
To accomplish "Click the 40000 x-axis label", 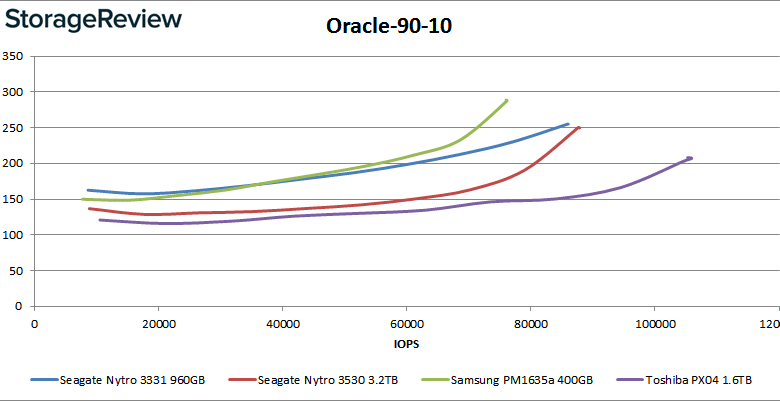I will tap(282, 323).
